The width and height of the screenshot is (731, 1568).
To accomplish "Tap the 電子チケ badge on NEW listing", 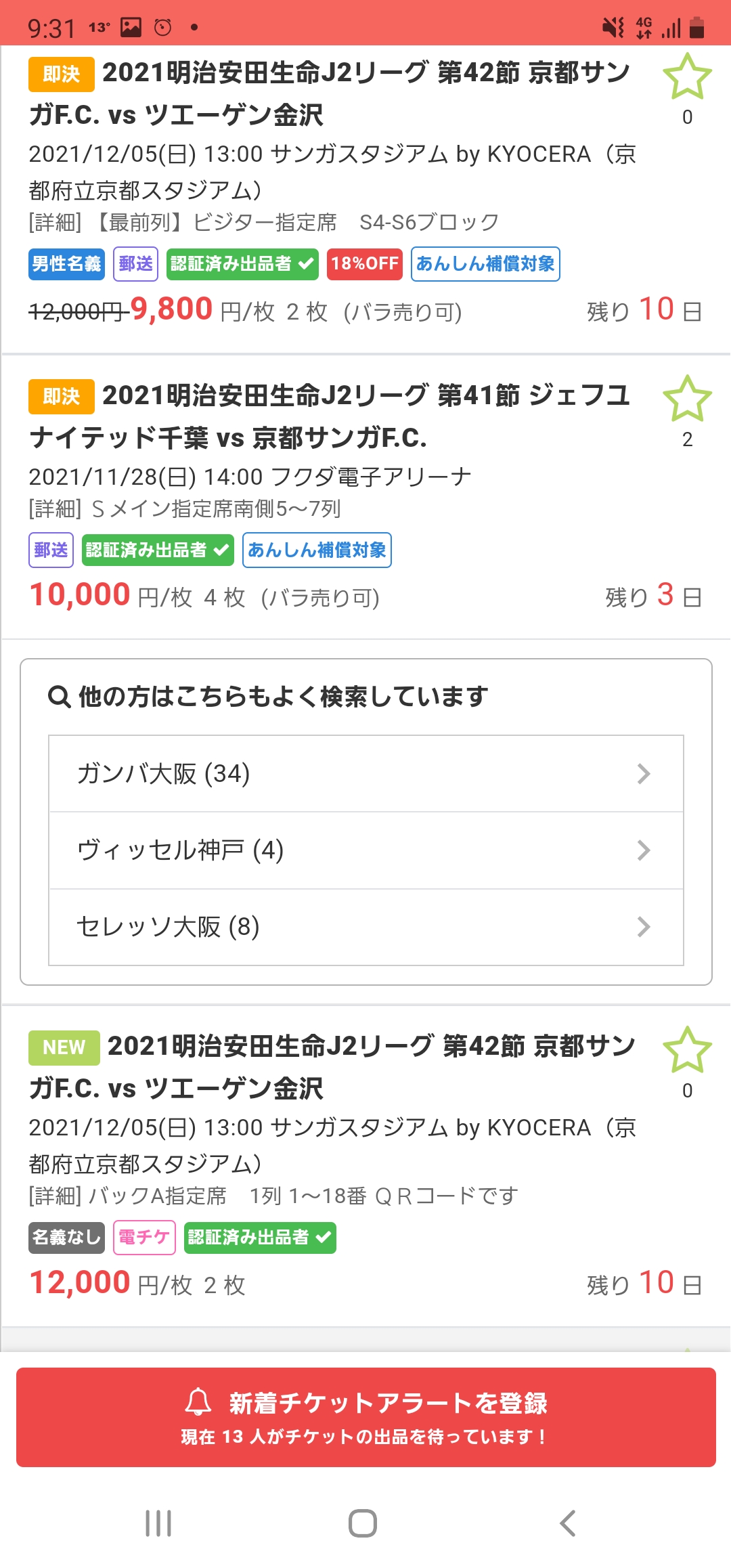I will pyautogui.click(x=144, y=1237).
